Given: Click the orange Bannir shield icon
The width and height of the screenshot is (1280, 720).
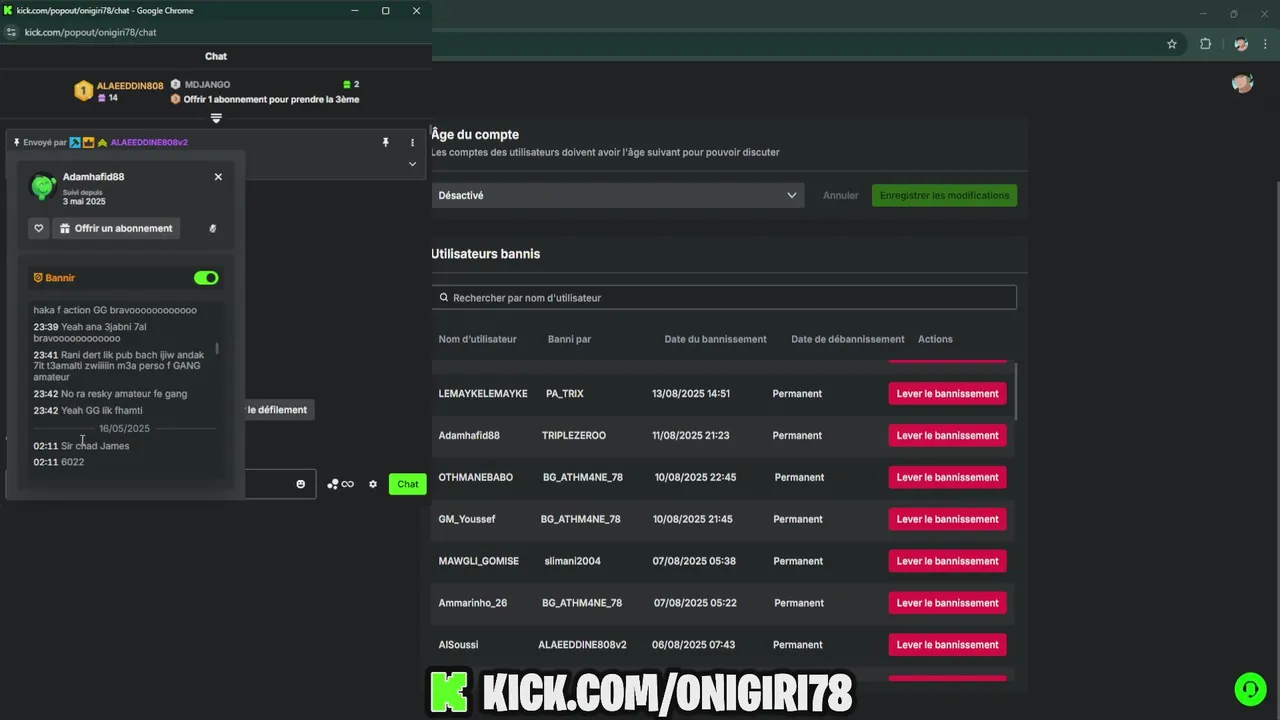Looking at the screenshot, I should [x=38, y=278].
